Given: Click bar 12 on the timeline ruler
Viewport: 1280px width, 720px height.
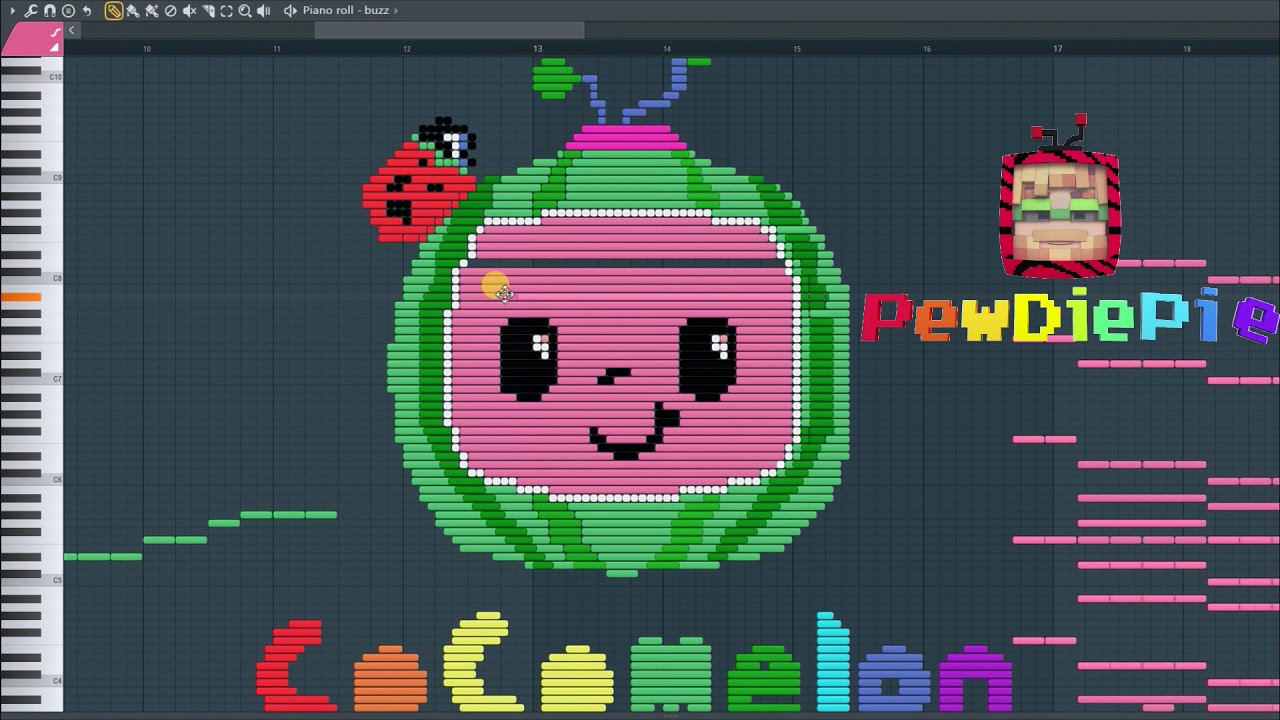Looking at the screenshot, I should (407, 49).
